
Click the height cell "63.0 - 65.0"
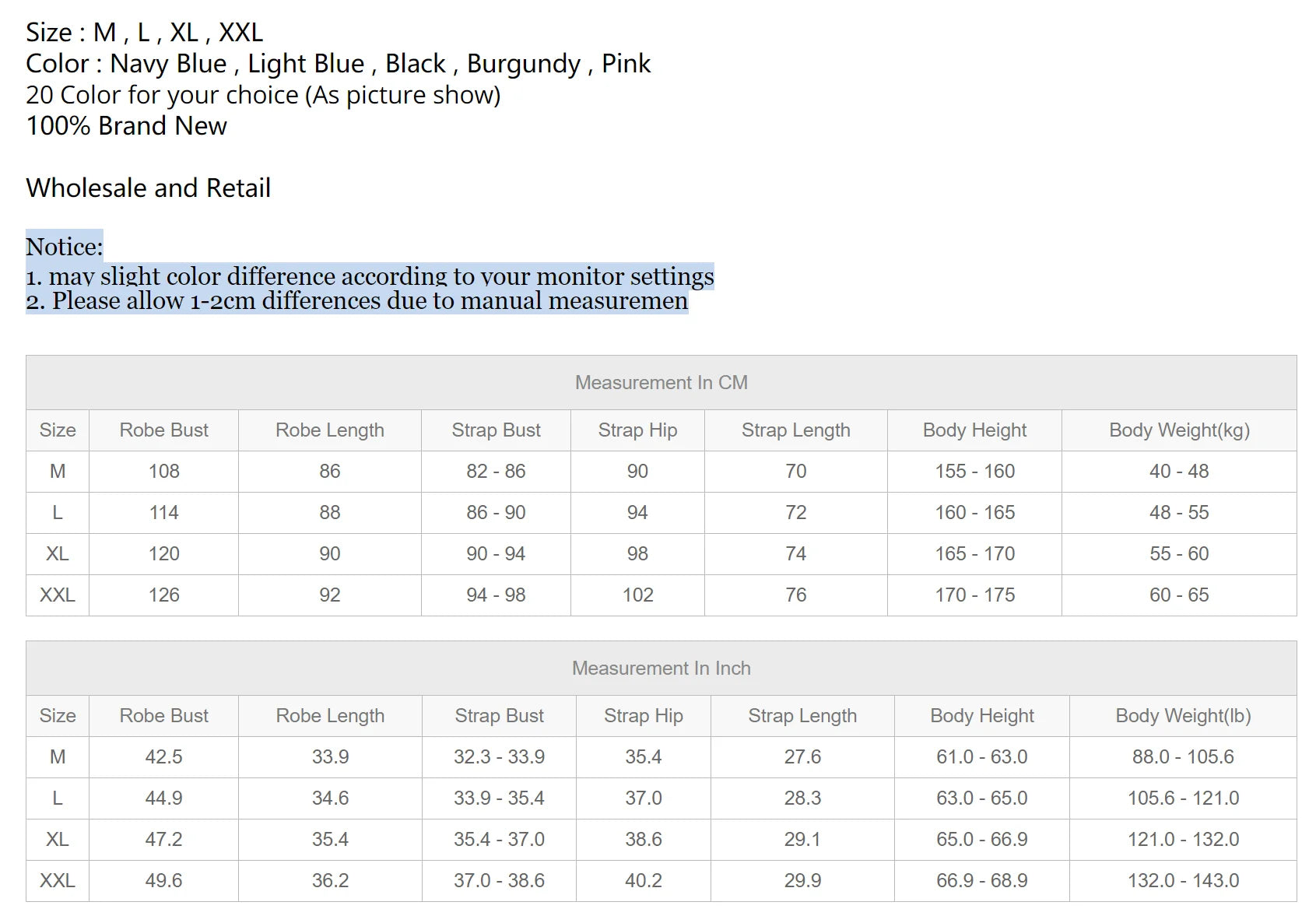point(981,798)
